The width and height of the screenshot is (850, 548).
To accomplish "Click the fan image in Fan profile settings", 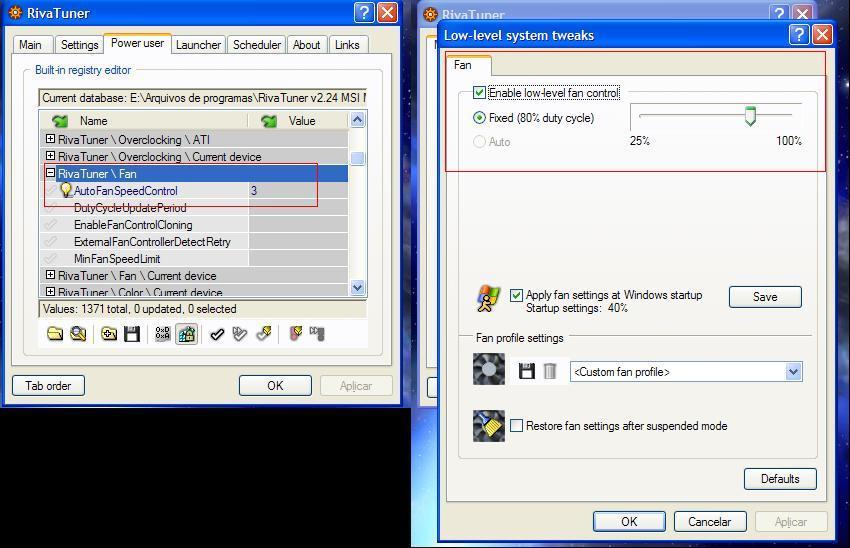I will (488, 369).
